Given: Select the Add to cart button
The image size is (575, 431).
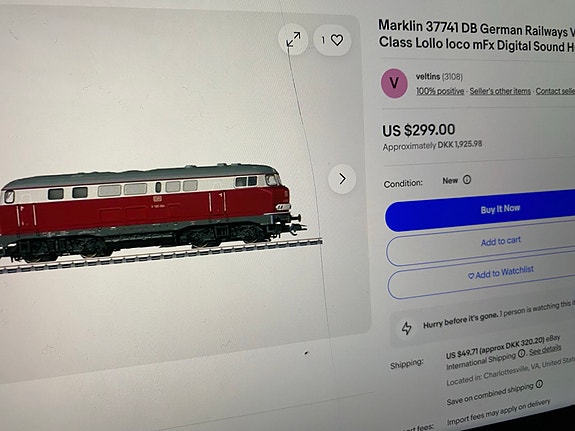Looking at the screenshot, I should pyautogui.click(x=480, y=244).
